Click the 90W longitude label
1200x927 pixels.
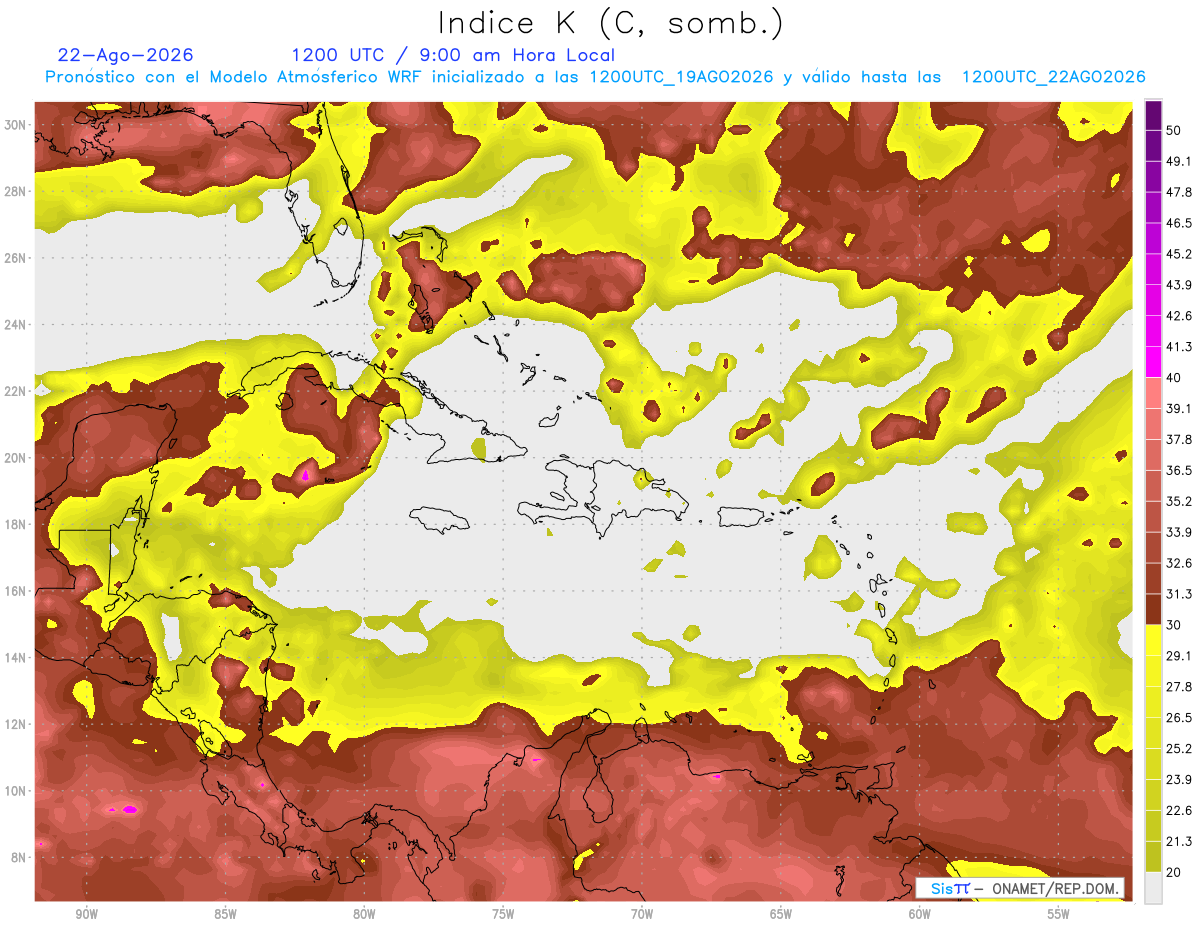coord(86,914)
